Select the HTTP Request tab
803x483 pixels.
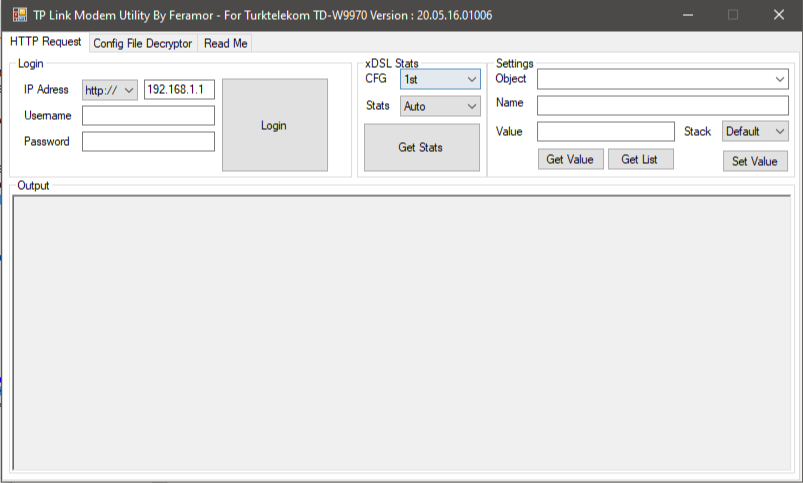pos(46,42)
